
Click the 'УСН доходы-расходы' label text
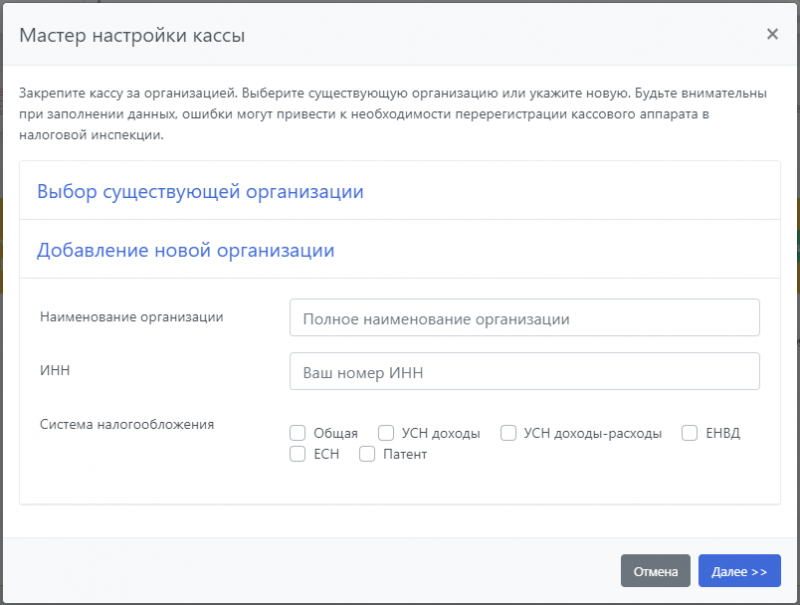pos(592,434)
